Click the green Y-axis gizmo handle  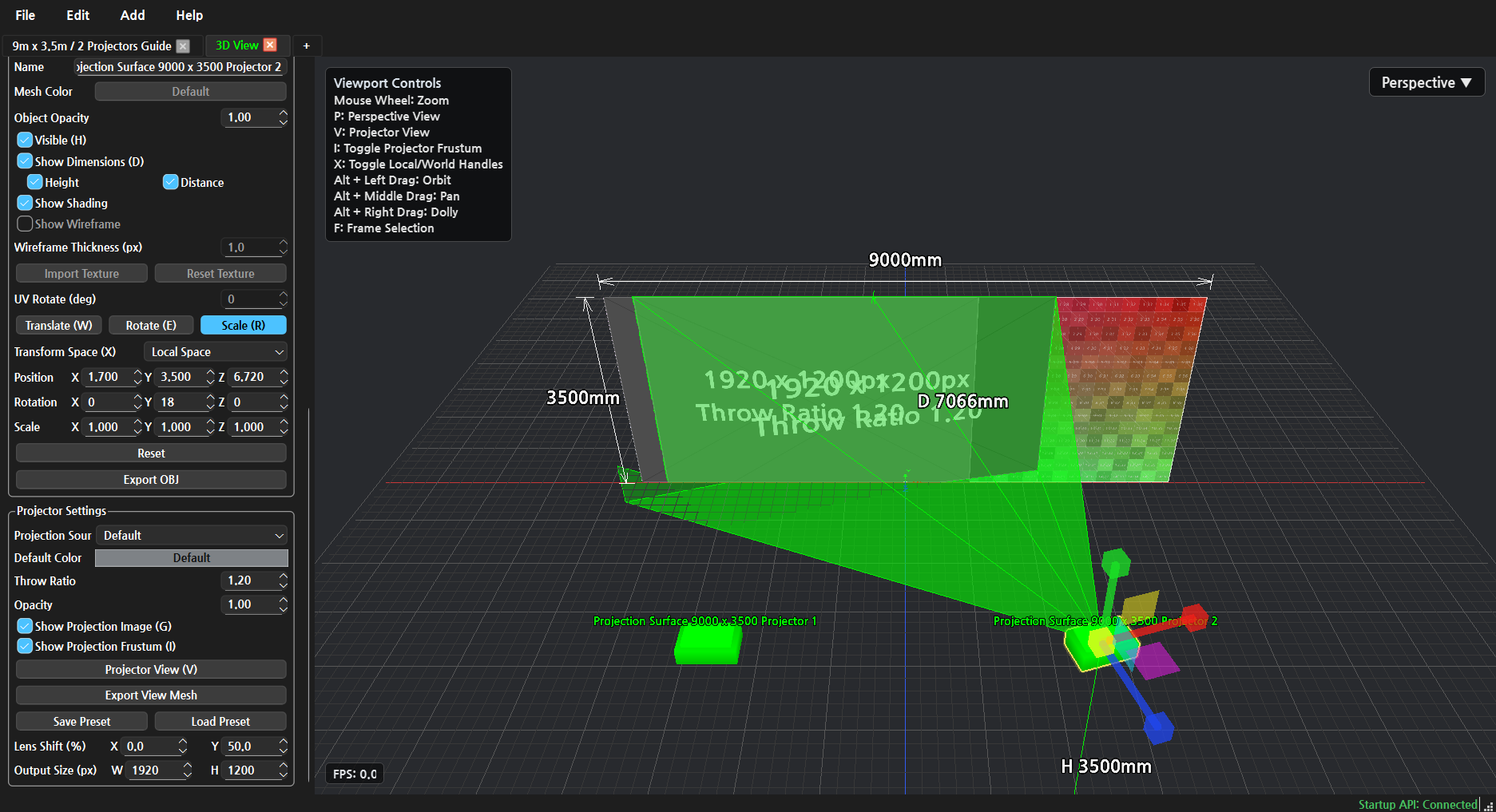[1115, 563]
